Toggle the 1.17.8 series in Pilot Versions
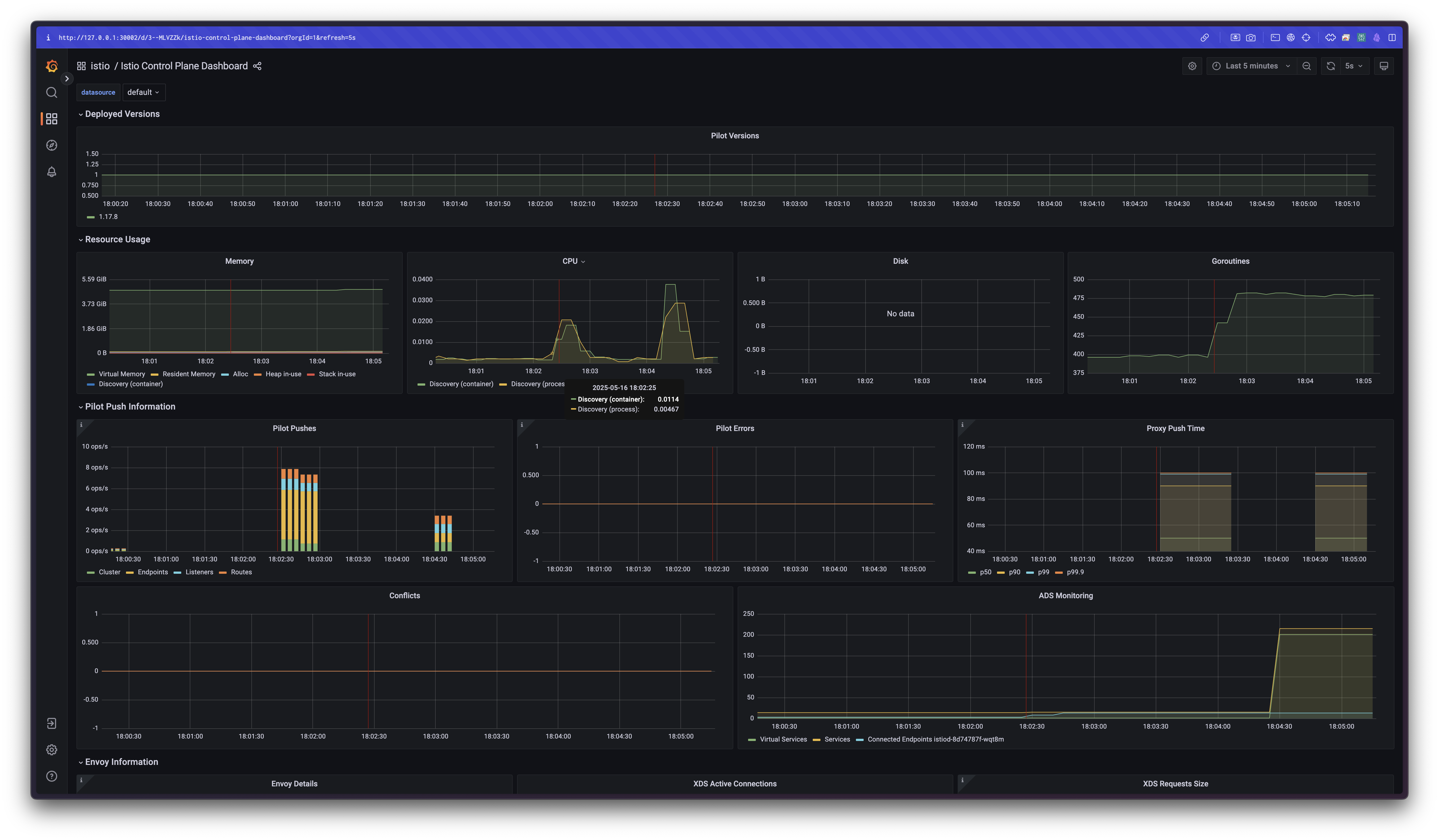 108,217
